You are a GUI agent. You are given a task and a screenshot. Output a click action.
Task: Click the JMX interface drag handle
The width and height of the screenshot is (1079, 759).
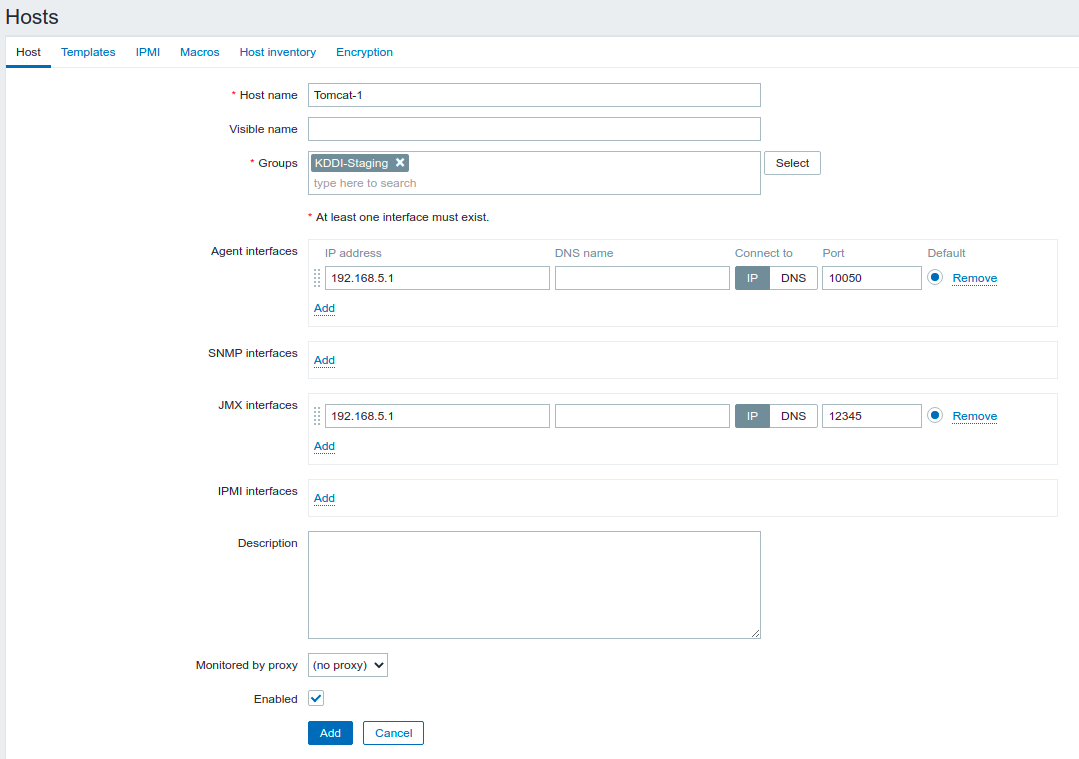coord(317,416)
